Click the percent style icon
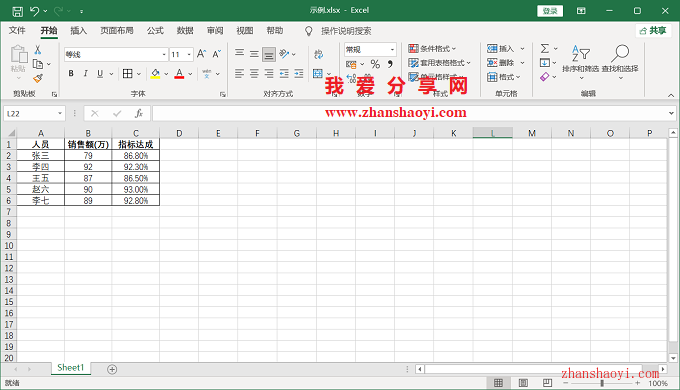 coord(375,64)
